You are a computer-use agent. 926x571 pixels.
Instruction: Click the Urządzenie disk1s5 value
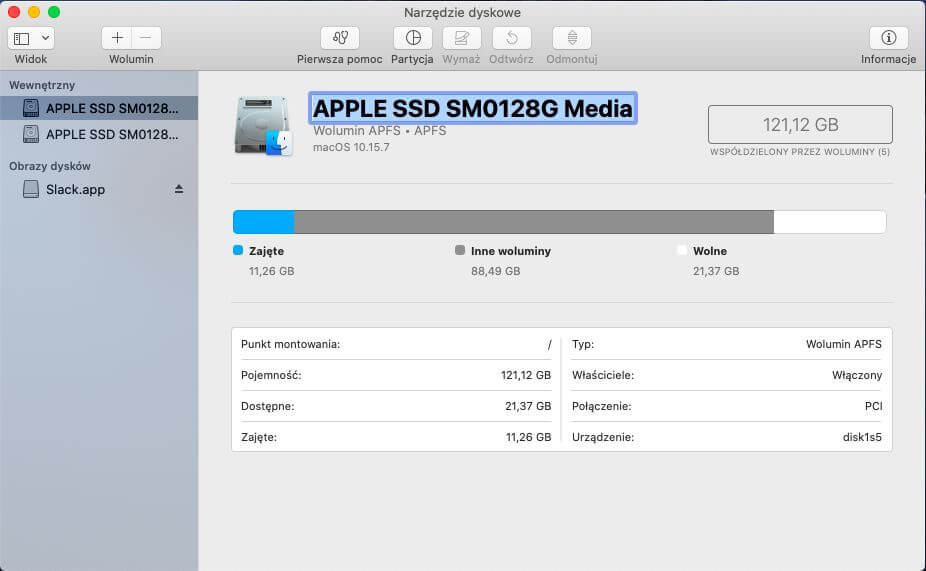(x=862, y=438)
